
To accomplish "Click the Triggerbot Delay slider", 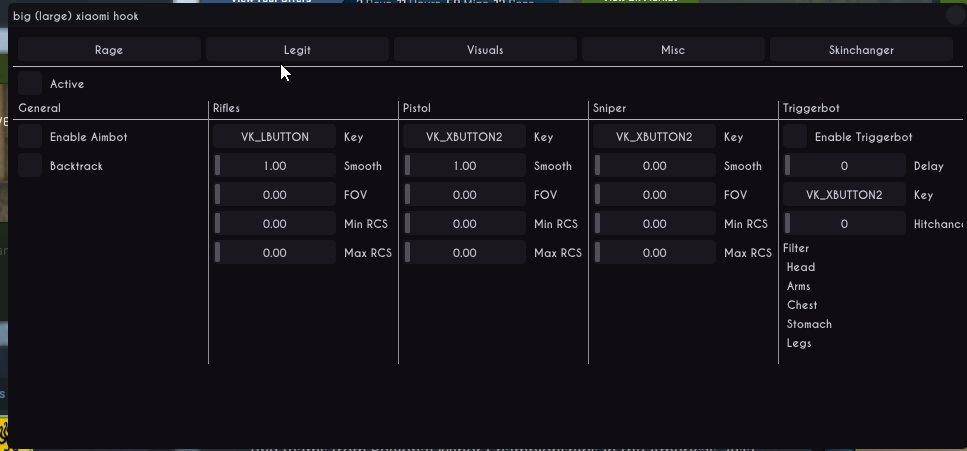I will (844, 165).
